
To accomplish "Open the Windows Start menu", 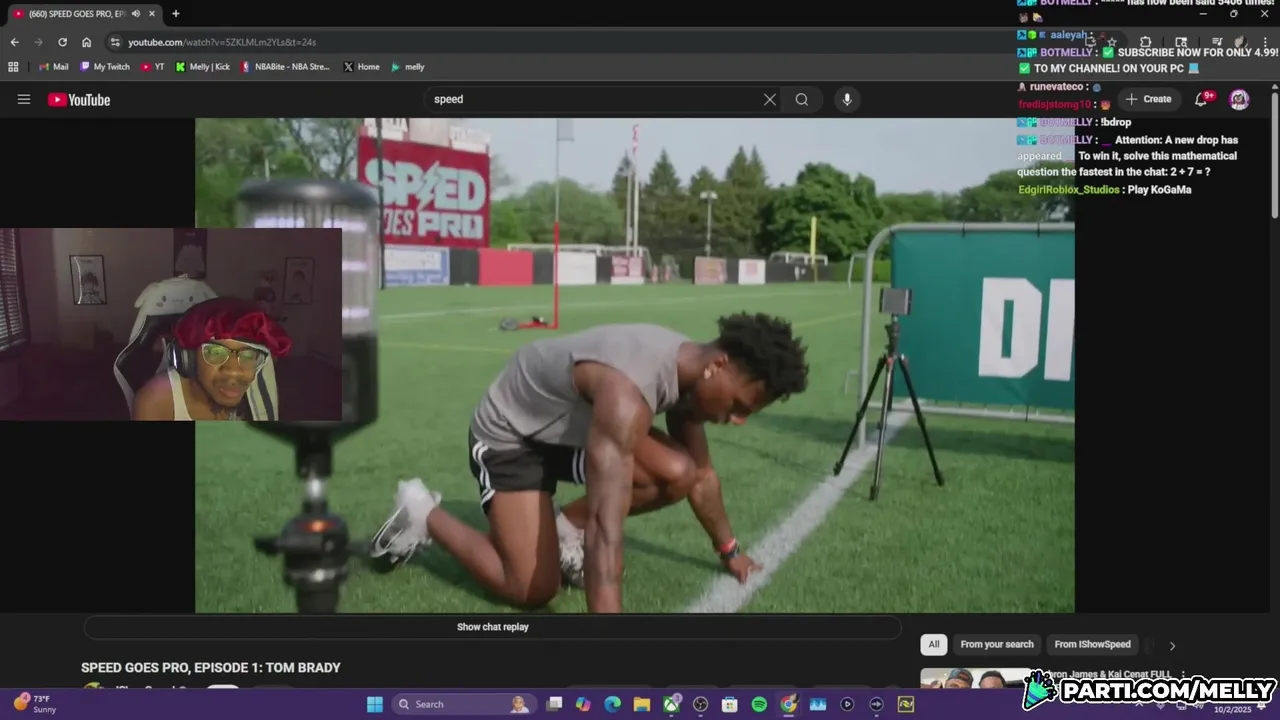I will [x=375, y=704].
